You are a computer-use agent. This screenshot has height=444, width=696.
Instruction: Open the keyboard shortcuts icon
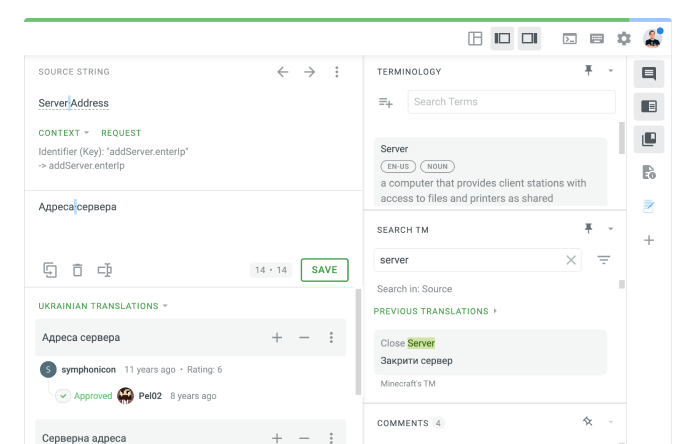[x=597, y=39]
